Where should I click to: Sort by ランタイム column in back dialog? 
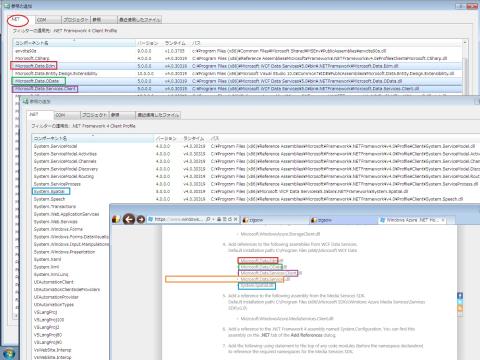176,43
